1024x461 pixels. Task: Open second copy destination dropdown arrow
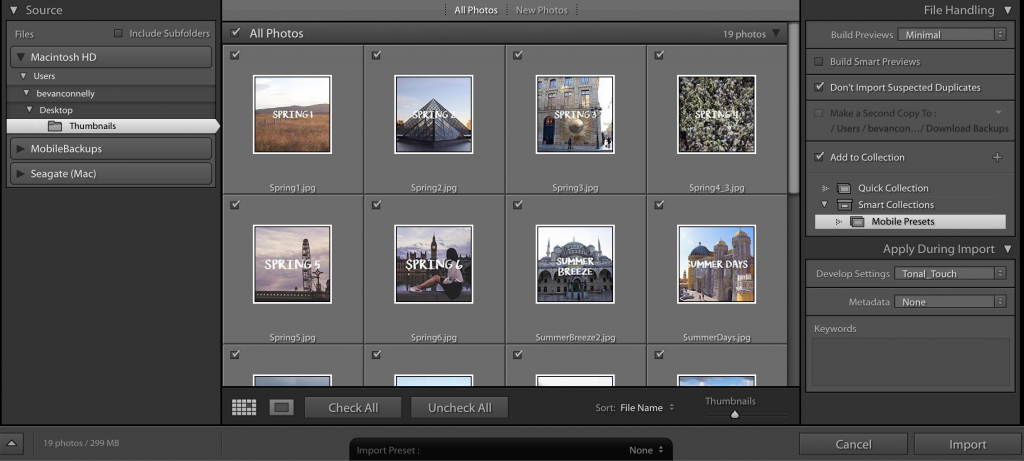998,113
